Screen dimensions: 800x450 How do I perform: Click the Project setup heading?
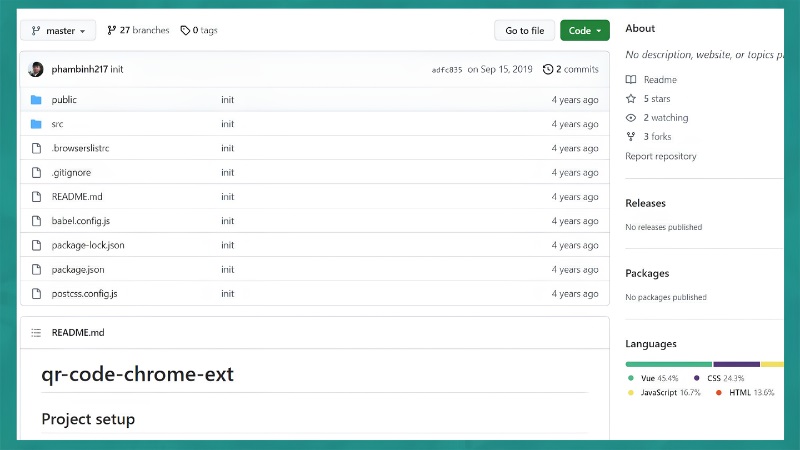point(88,419)
